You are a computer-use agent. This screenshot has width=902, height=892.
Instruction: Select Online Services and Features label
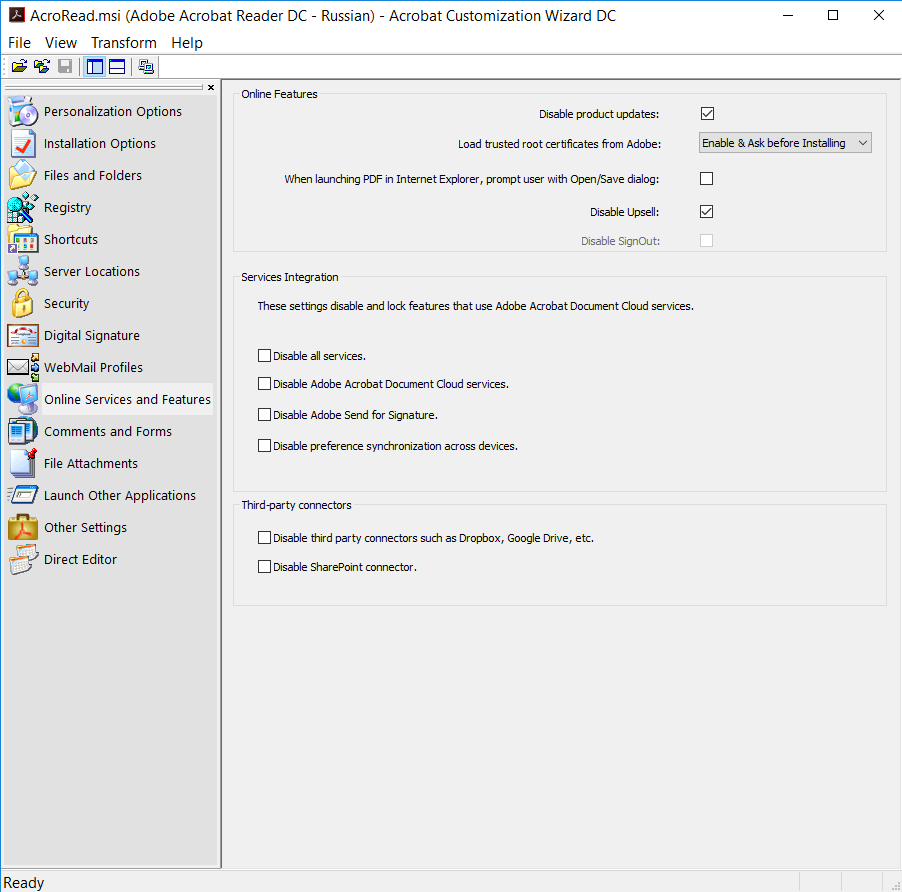[128, 399]
